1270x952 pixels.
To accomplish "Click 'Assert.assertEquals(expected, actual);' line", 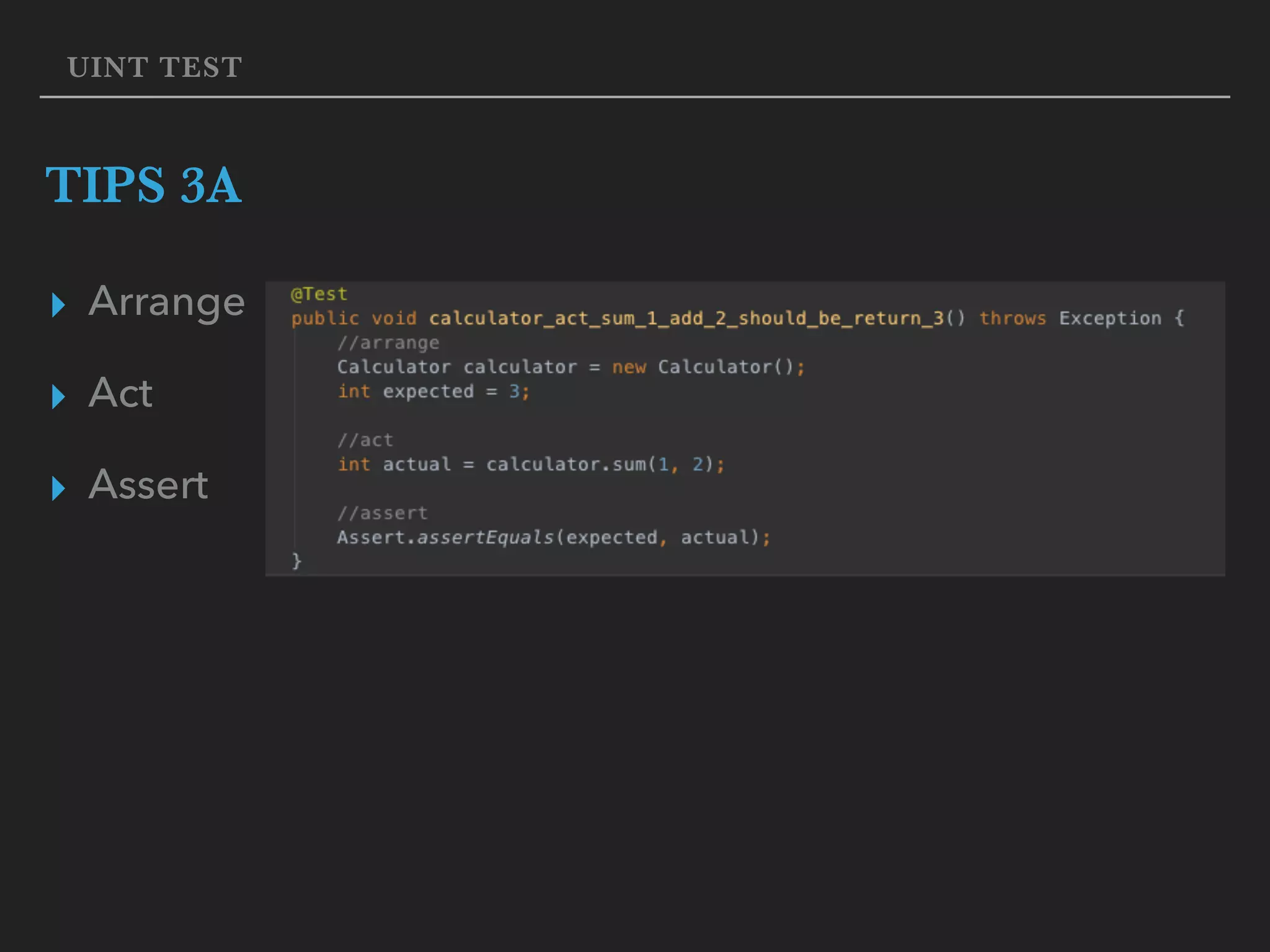I will click(x=554, y=537).
